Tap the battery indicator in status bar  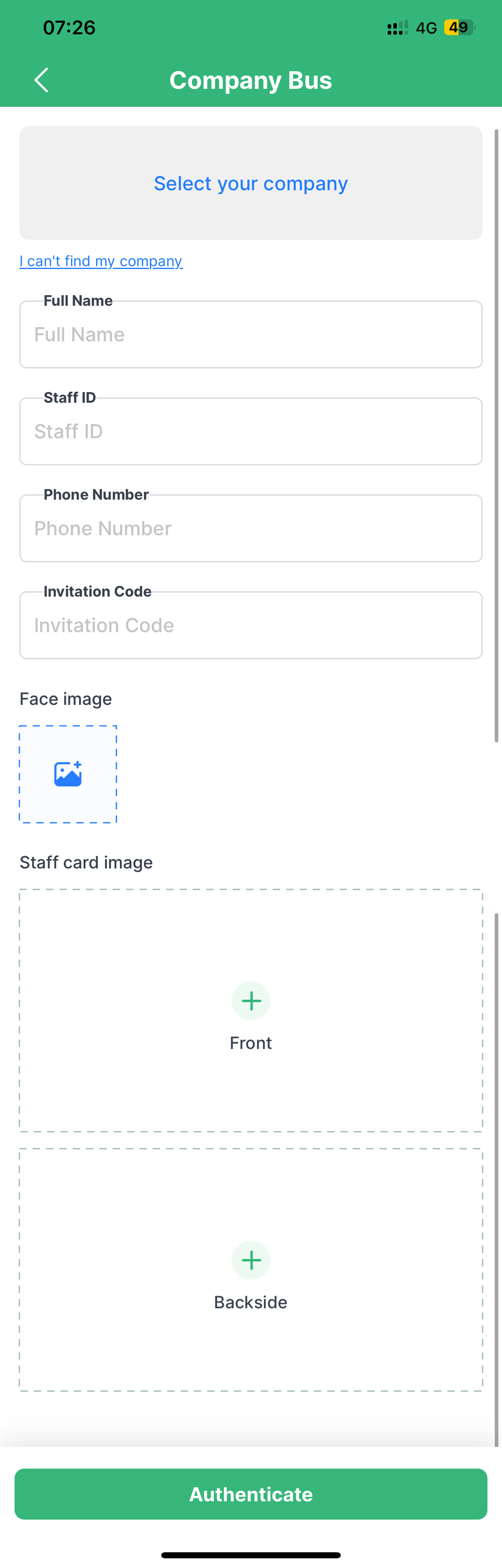pos(459,28)
